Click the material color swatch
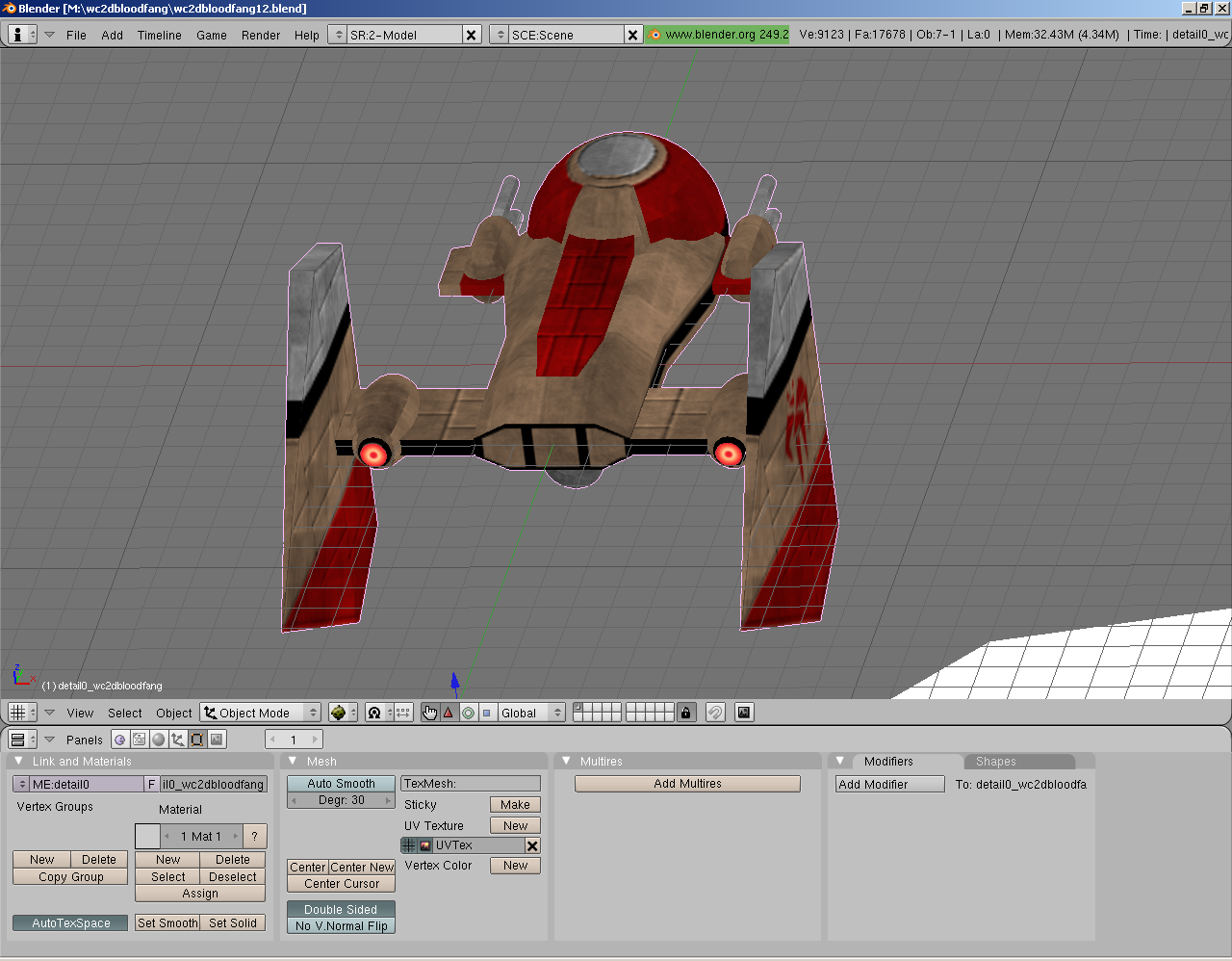The height and width of the screenshot is (961, 1232). click(x=147, y=836)
